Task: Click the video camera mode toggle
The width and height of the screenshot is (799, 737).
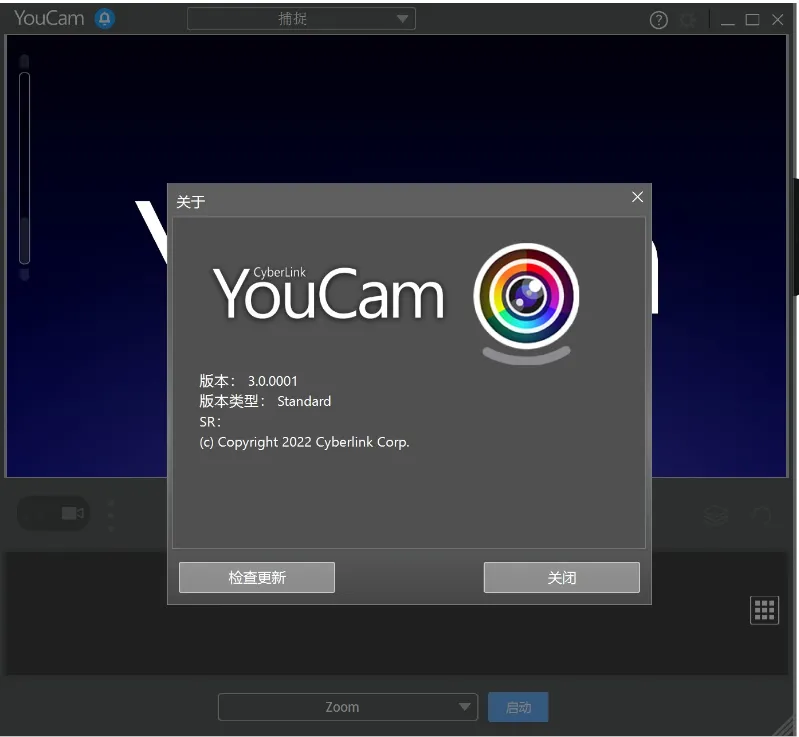Action: [x=54, y=513]
